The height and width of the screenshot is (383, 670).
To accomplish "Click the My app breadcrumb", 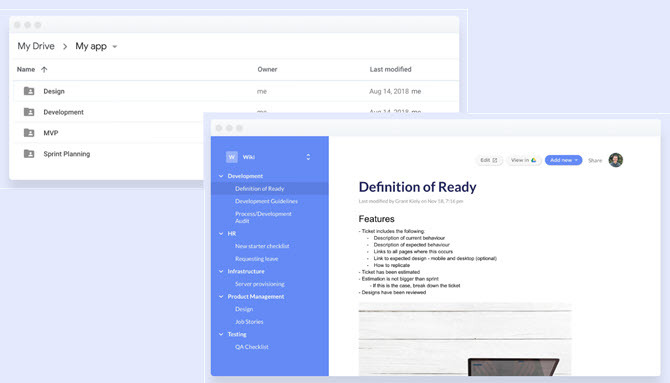I will coord(91,46).
